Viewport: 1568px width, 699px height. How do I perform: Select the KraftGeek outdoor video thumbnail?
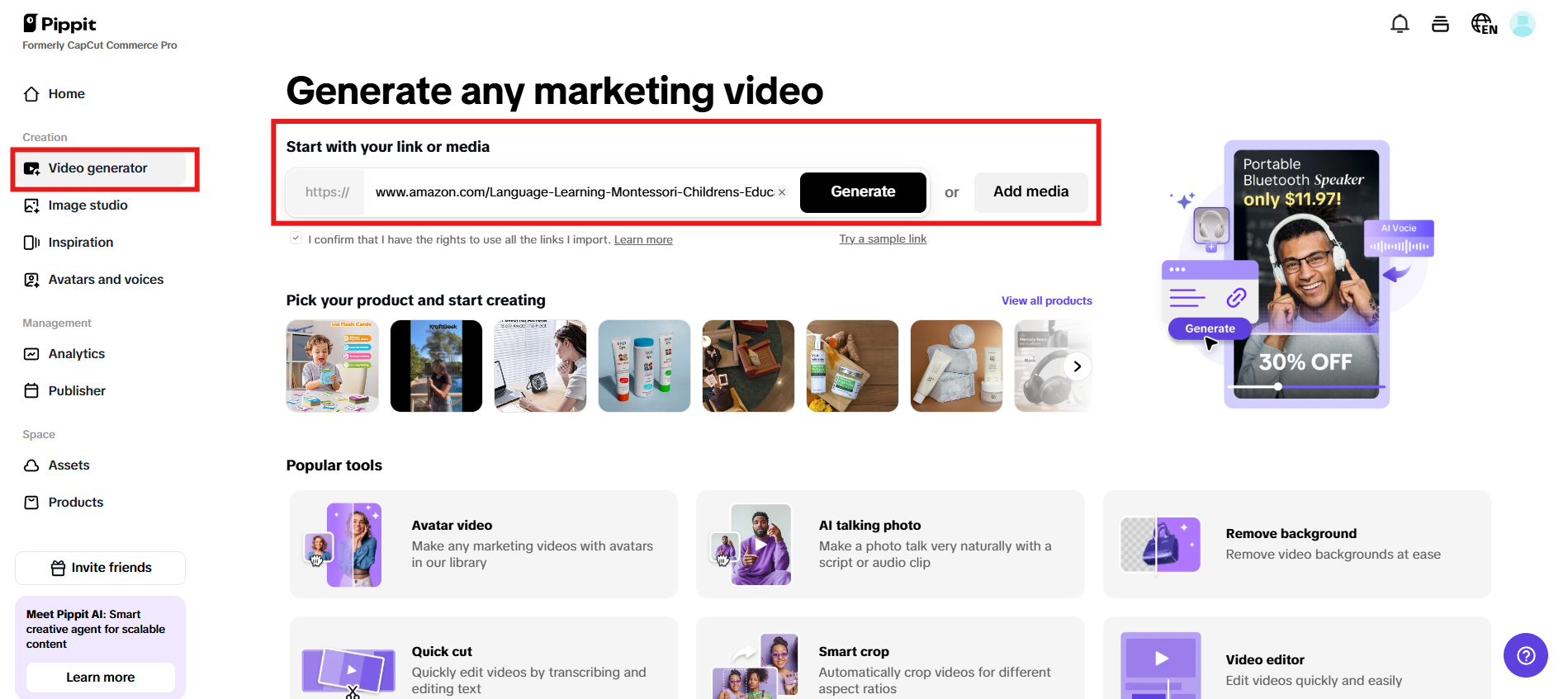pyautogui.click(x=436, y=366)
